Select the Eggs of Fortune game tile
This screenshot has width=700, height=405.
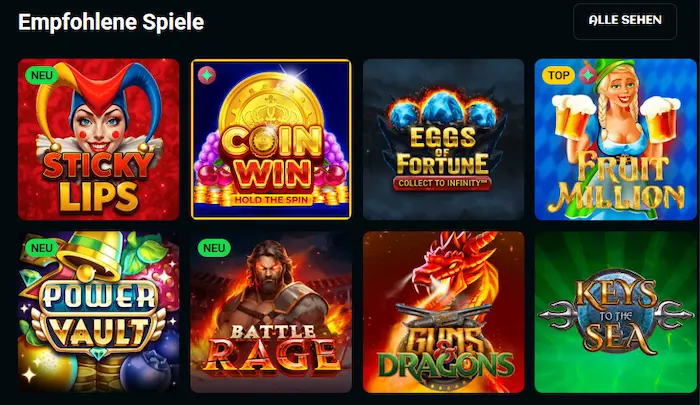443,139
